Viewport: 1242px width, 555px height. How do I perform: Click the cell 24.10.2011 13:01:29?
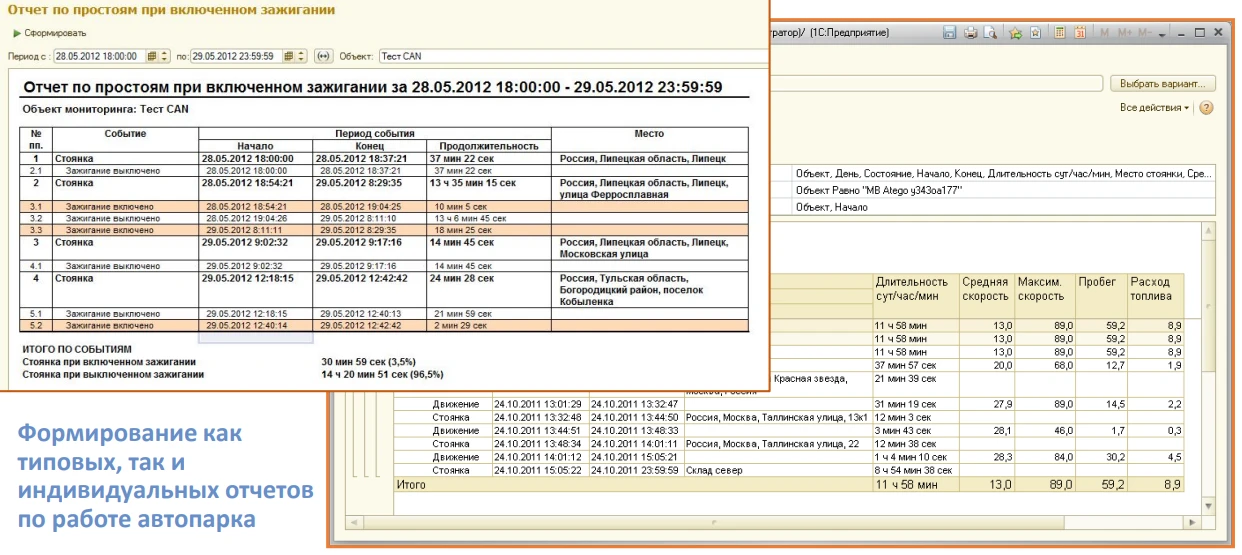(x=539, y=404)
